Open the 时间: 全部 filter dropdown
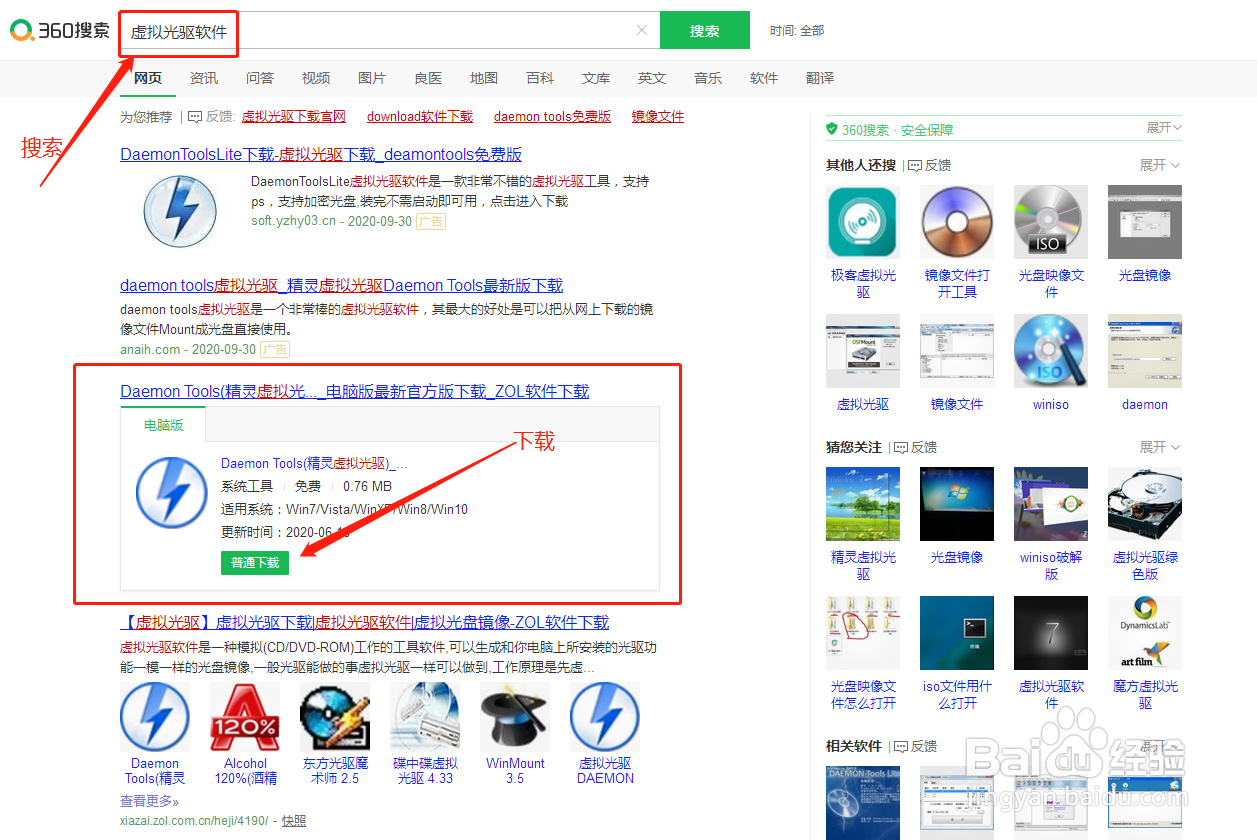The width and height of the screenshot is (1257, 840). pyautogui.click(x=797, y=31)
